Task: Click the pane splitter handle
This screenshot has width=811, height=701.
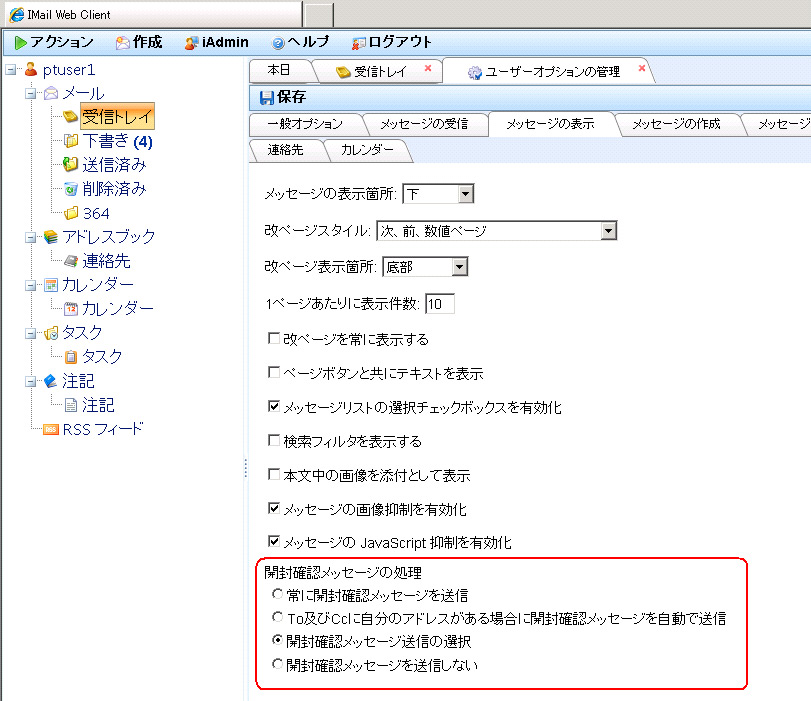Action: pos(245,469)
